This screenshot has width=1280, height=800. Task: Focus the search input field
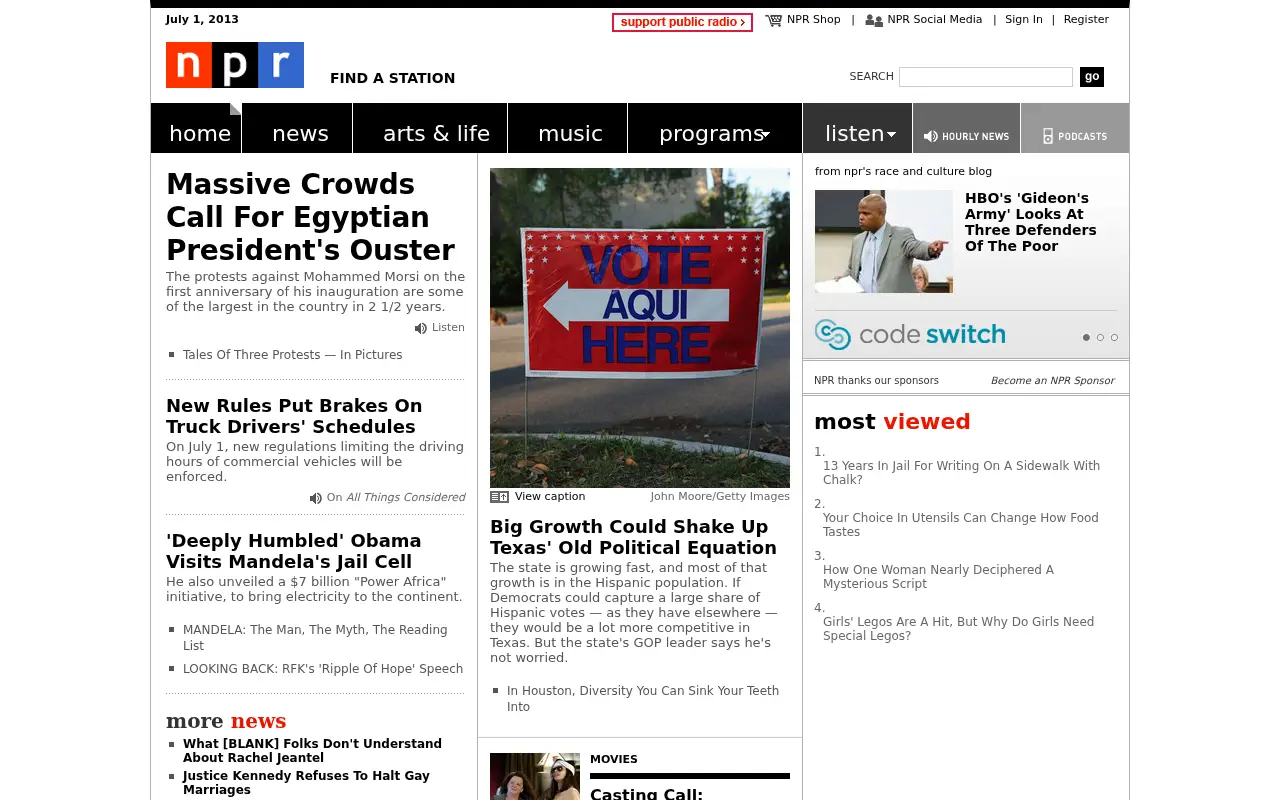986,77
